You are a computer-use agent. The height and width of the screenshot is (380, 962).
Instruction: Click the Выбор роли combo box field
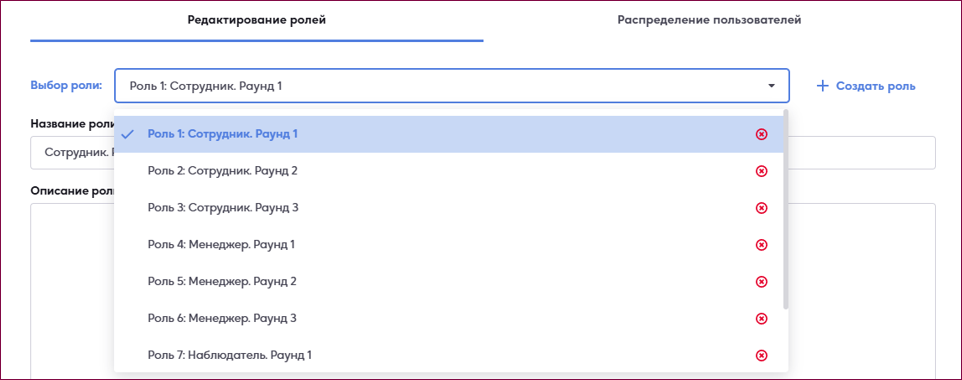[452, 85]
